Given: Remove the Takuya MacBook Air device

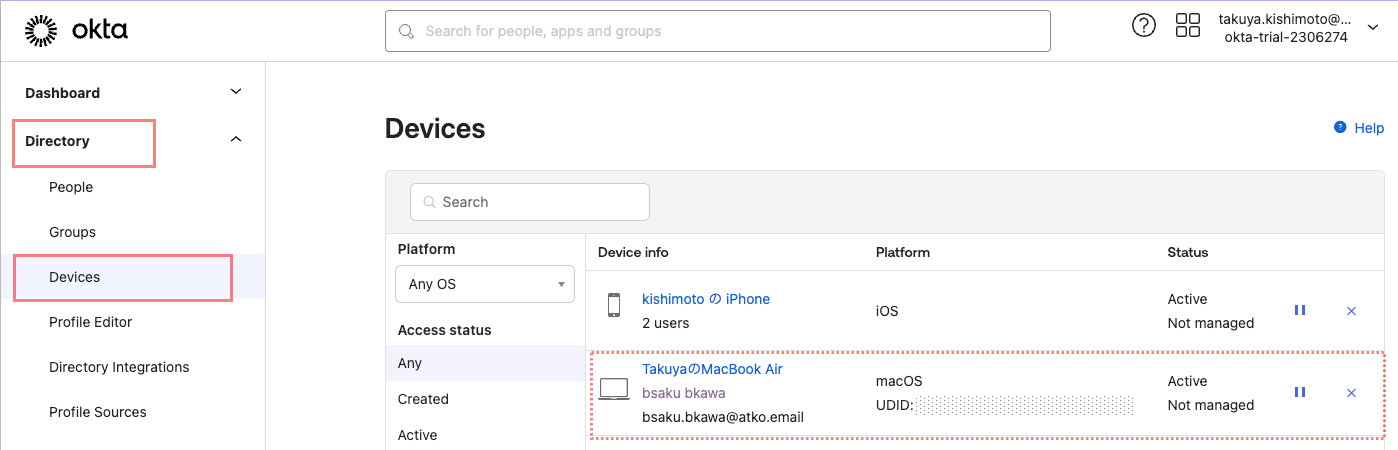Looking at the screenshot, I should 1351,393.
